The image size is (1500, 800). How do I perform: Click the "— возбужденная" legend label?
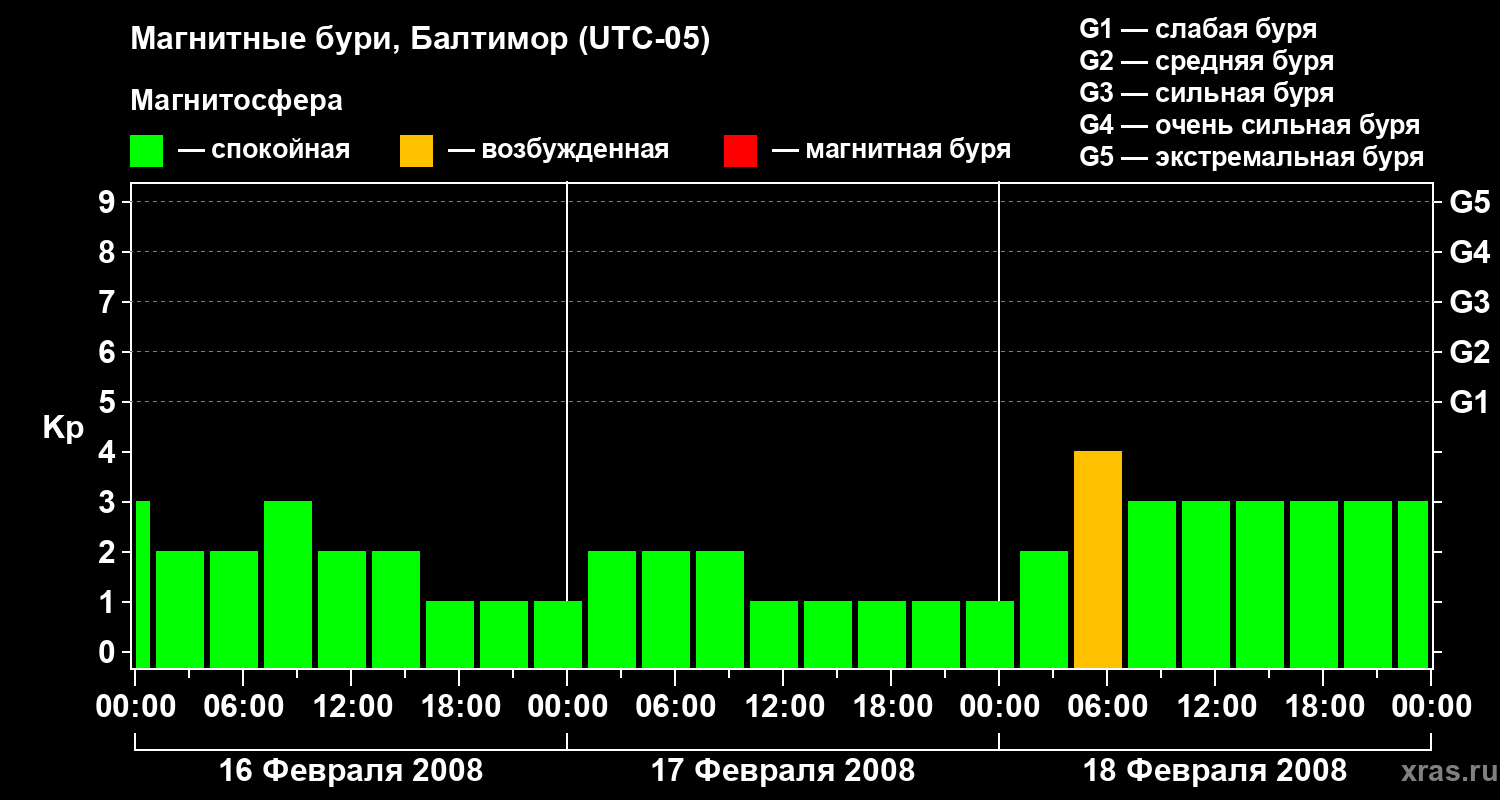pyautogui.click(x=558, y=151)
